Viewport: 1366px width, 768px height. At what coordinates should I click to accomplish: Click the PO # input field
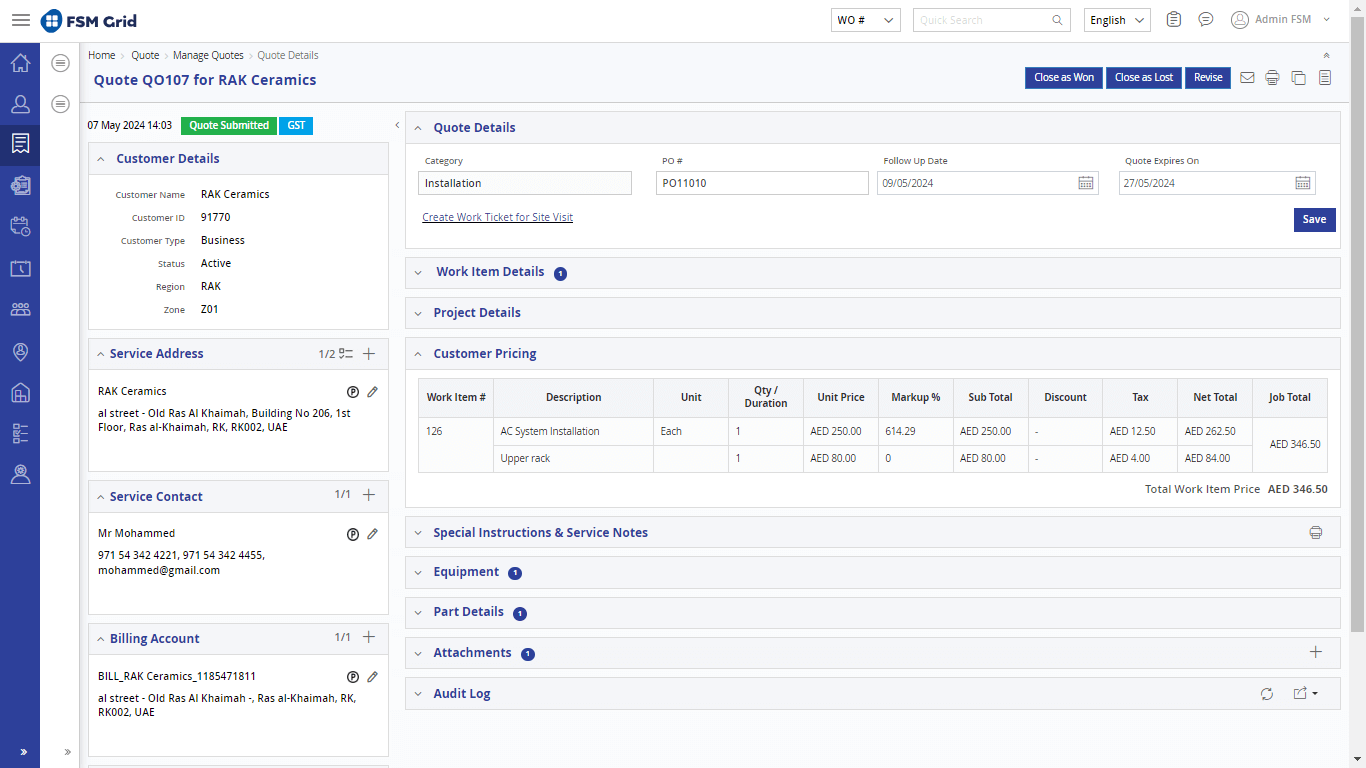tap(762, 183)
